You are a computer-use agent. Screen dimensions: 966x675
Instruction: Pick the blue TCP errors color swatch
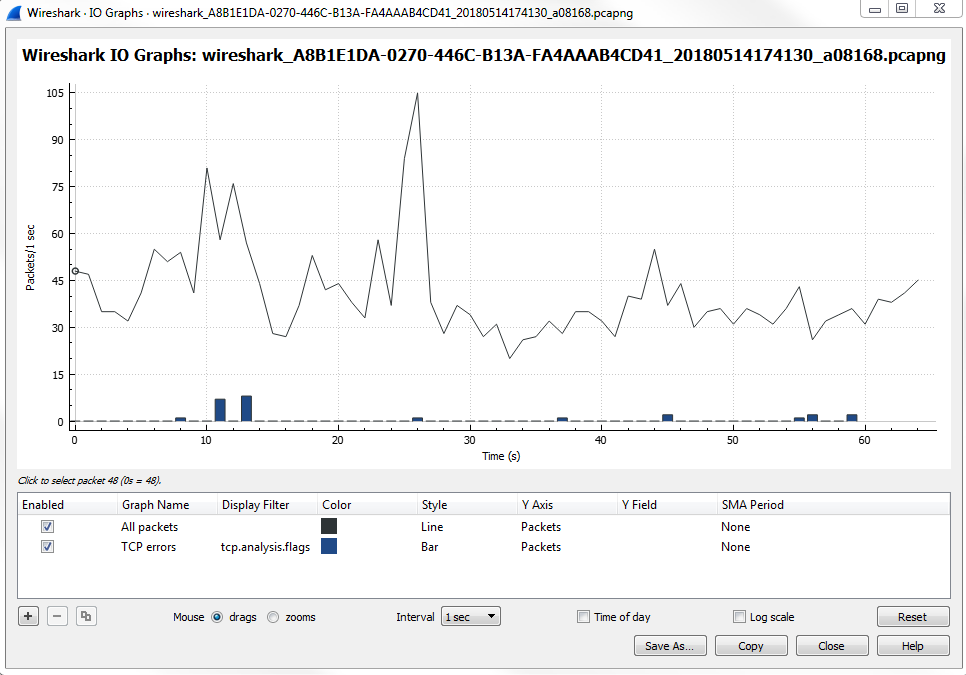click(x=329, y=547)
